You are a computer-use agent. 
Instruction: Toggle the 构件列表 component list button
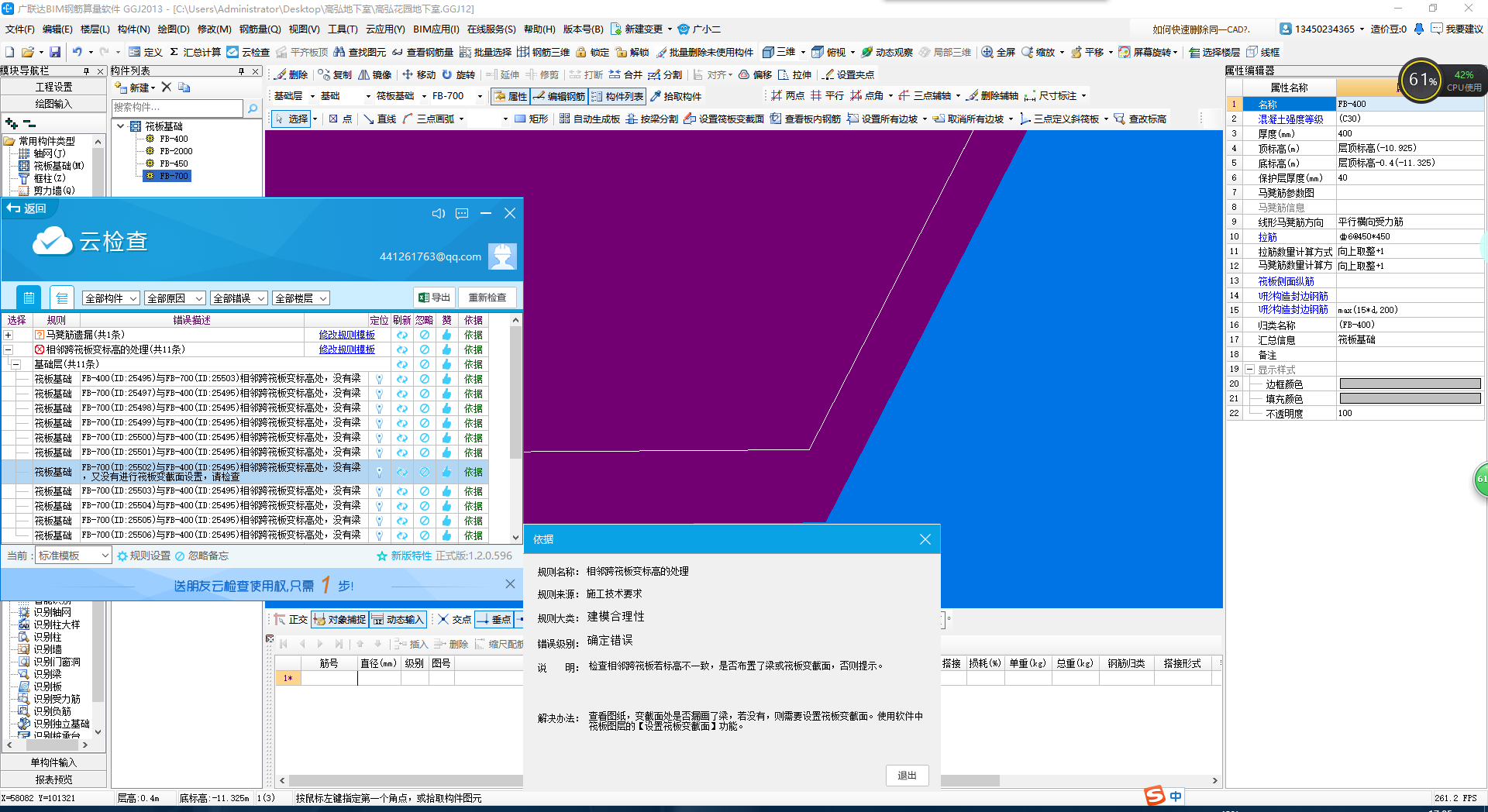pyautogui.click(x=617, y=96)
